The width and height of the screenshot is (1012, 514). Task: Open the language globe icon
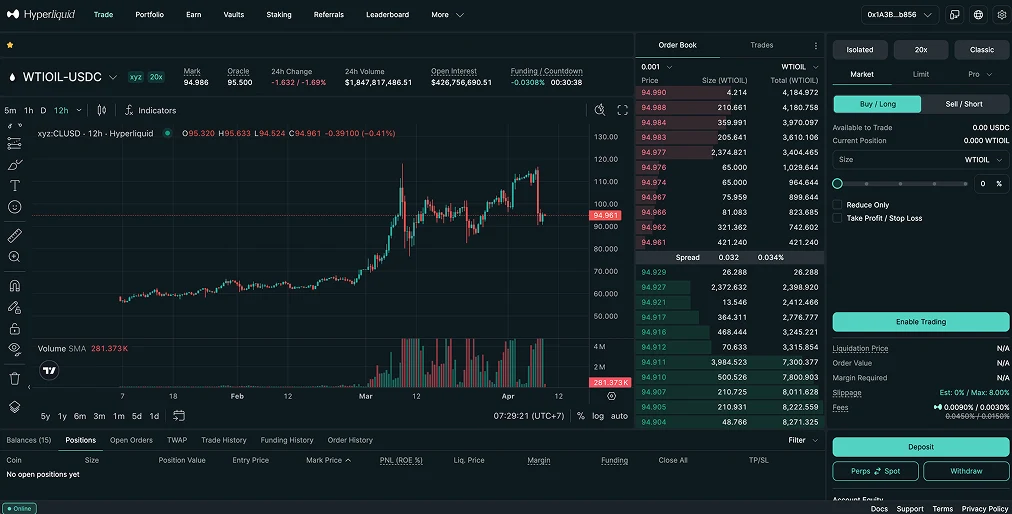point(978,15)
